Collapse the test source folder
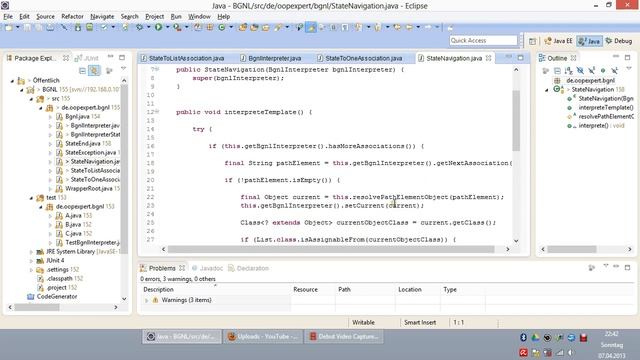The height and width of the screenshot is (360, 640). (31, 198)
